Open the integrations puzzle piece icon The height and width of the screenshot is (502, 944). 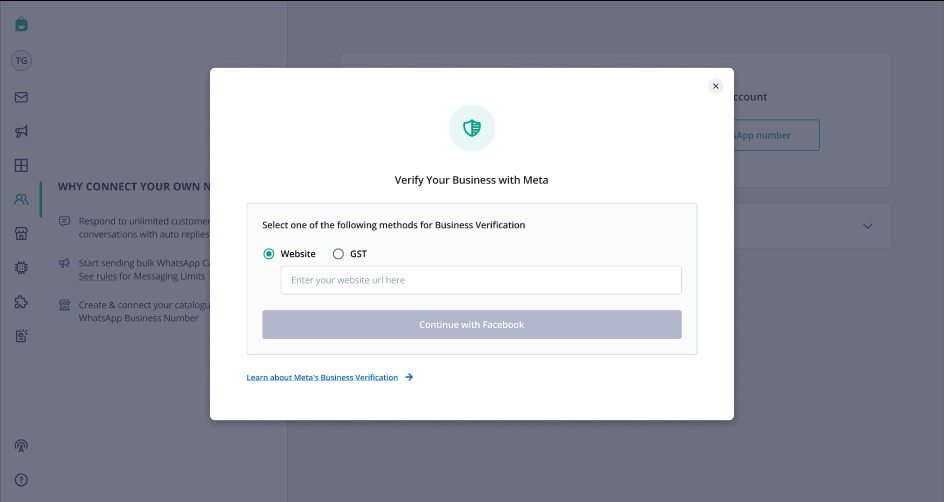[21, 302]
